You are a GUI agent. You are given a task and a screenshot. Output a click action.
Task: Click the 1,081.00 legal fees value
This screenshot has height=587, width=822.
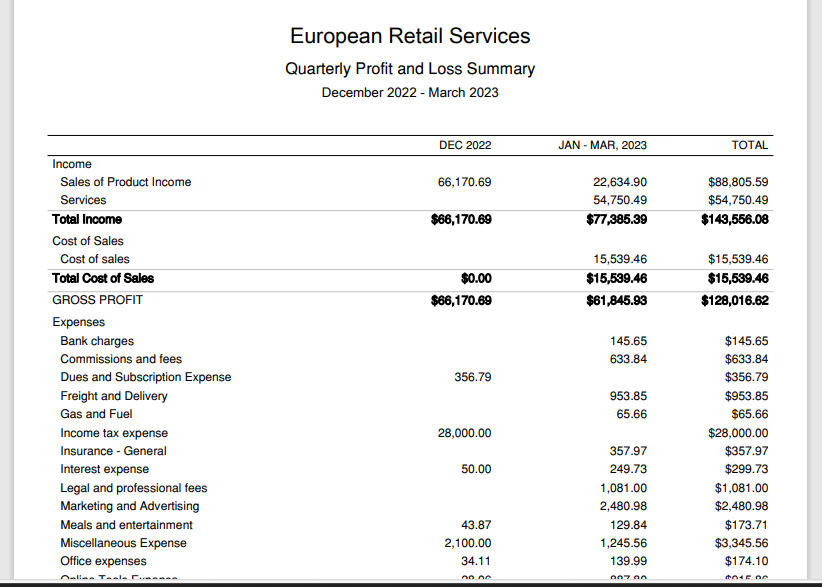(x=624, y=488)
